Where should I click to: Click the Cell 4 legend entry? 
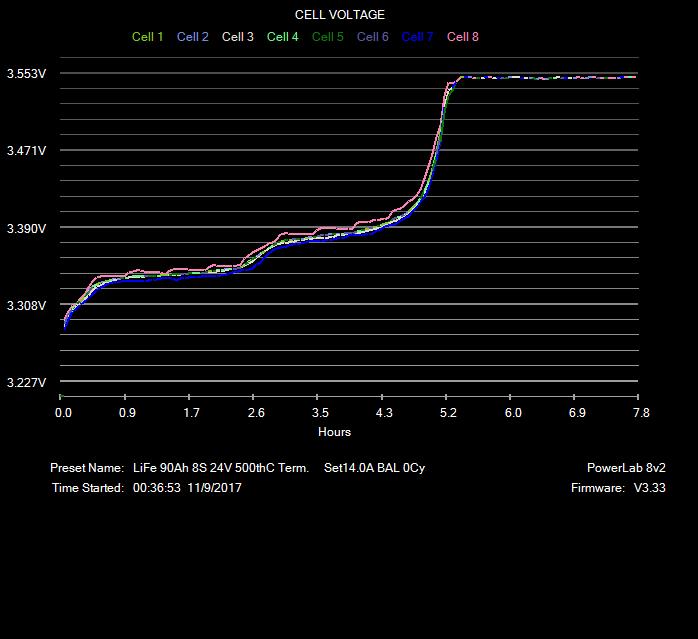point(282,37)
